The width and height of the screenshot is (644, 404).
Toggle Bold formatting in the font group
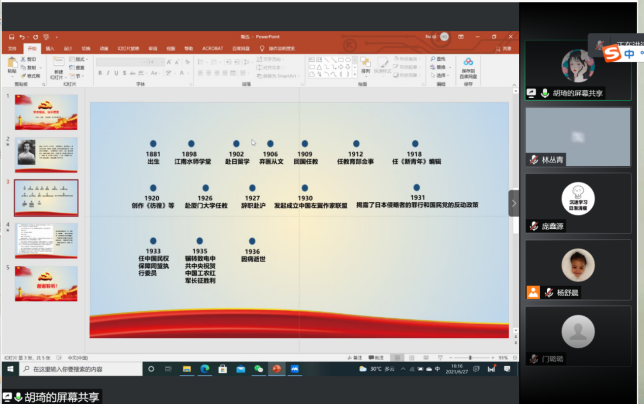(x=100, y=74)
